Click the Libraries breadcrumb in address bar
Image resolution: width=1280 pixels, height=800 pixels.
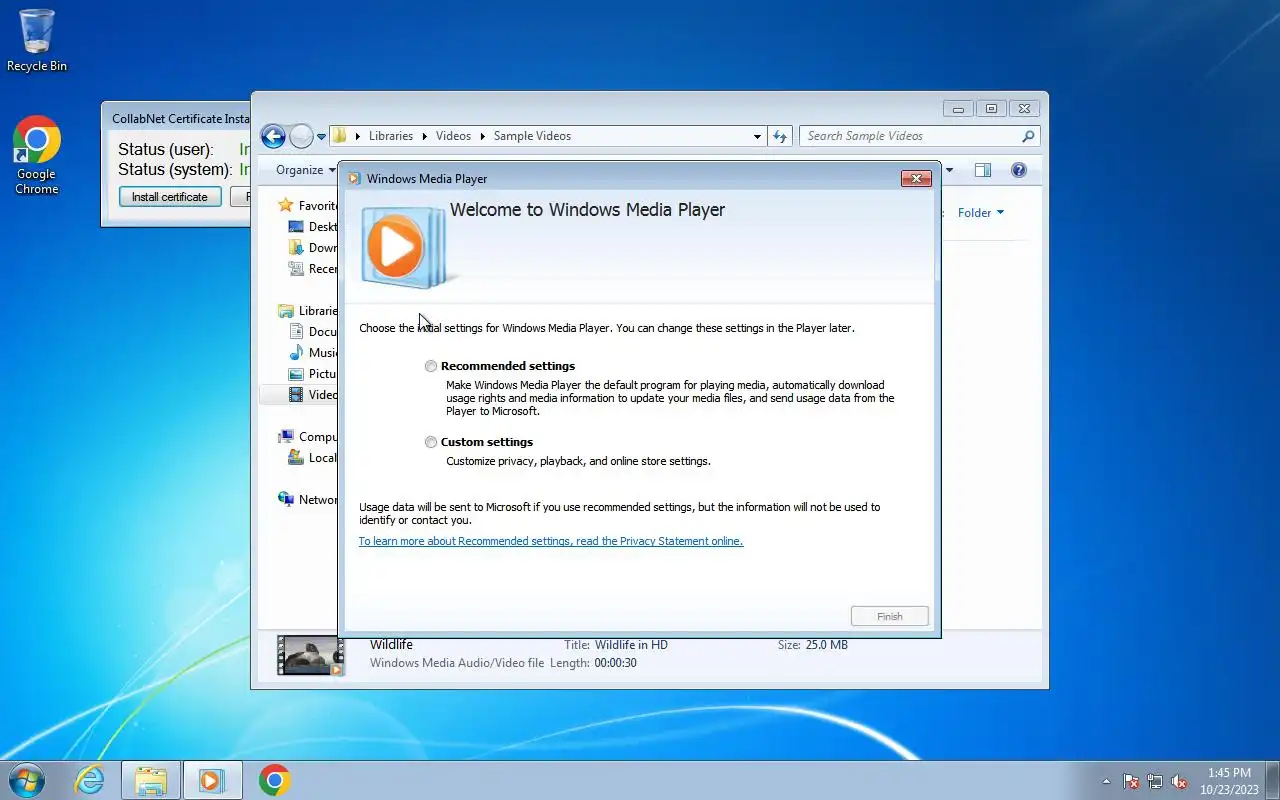tap(391, 136)
